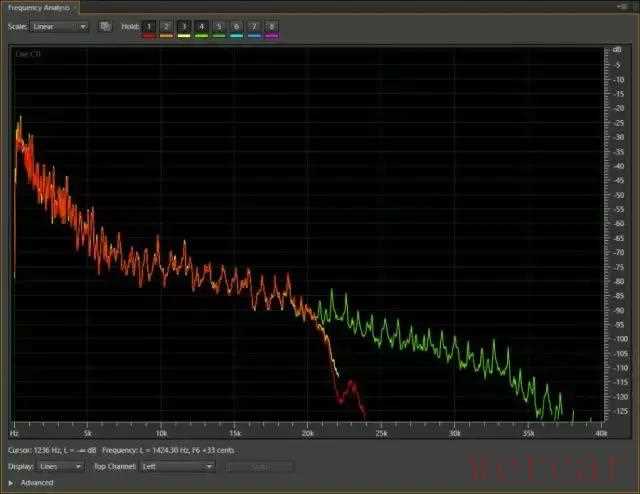This screenshot has height=494, width=640.
Task: Toggle Hold button 1
Action: click(148, 26)
